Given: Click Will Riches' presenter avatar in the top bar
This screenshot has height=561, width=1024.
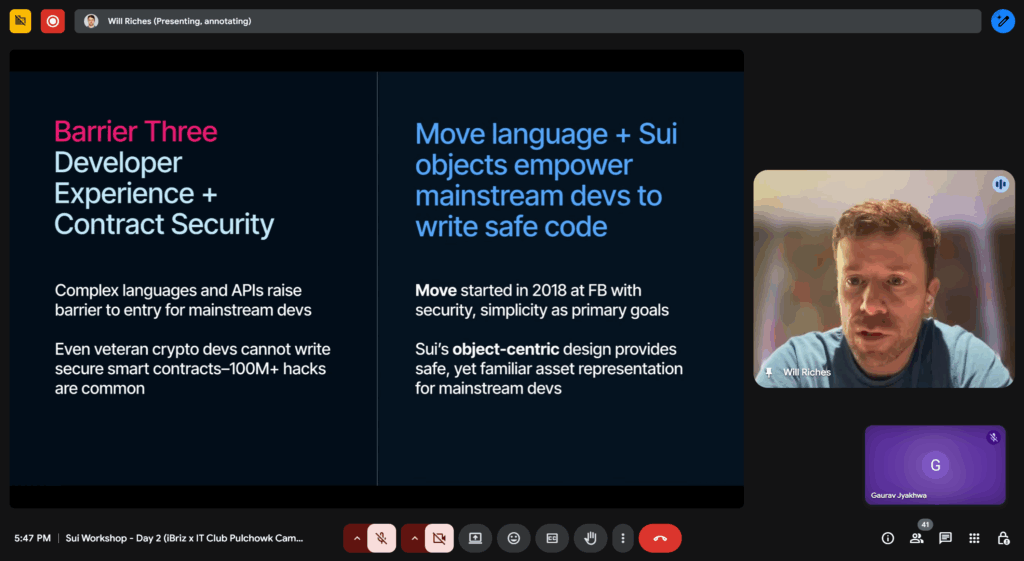Looking at the screenshot, I should pos(91,21).
